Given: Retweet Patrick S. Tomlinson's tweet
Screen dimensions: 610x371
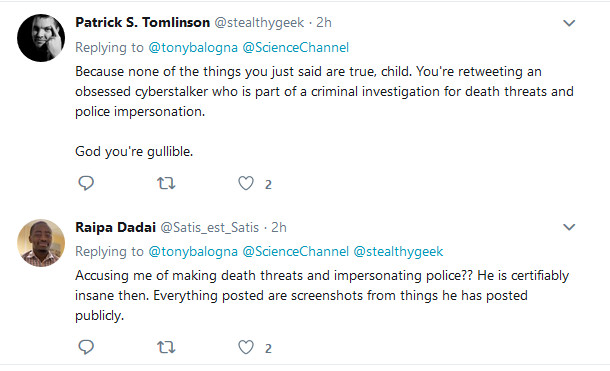Looking at the screenshot, I should [x=166, y=183].
